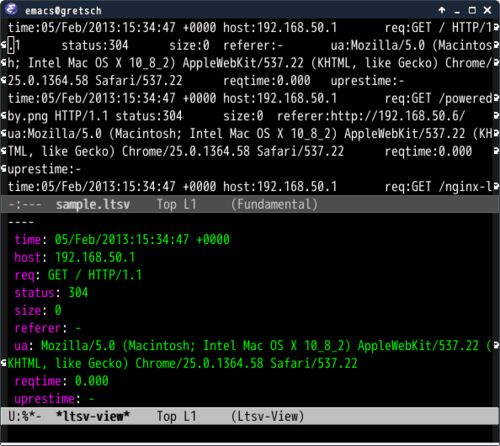
Task: Click the 'reqtime' key in the ltsv view
Action: 38,381
